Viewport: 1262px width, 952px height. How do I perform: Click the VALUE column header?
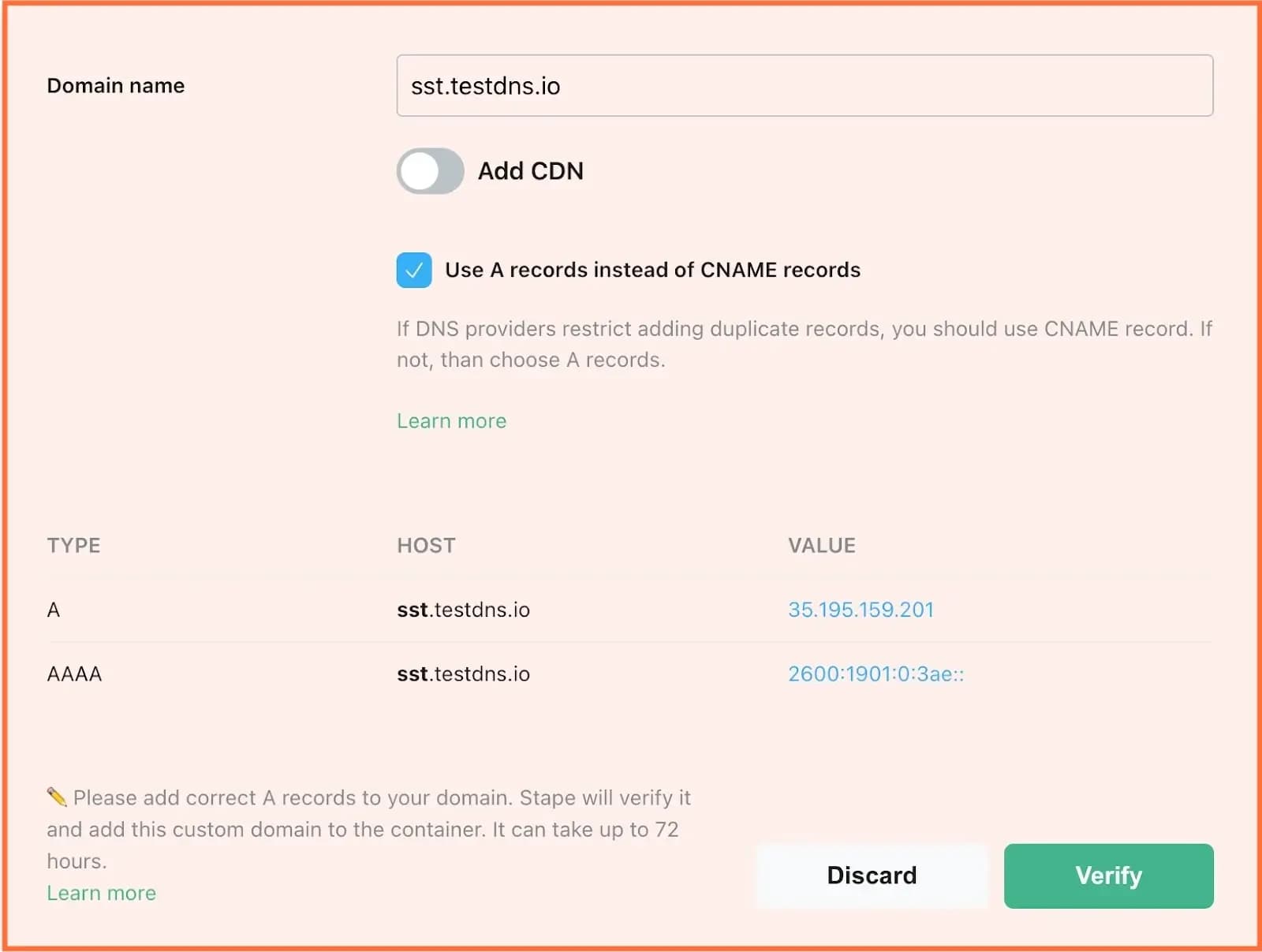point(822,544)
